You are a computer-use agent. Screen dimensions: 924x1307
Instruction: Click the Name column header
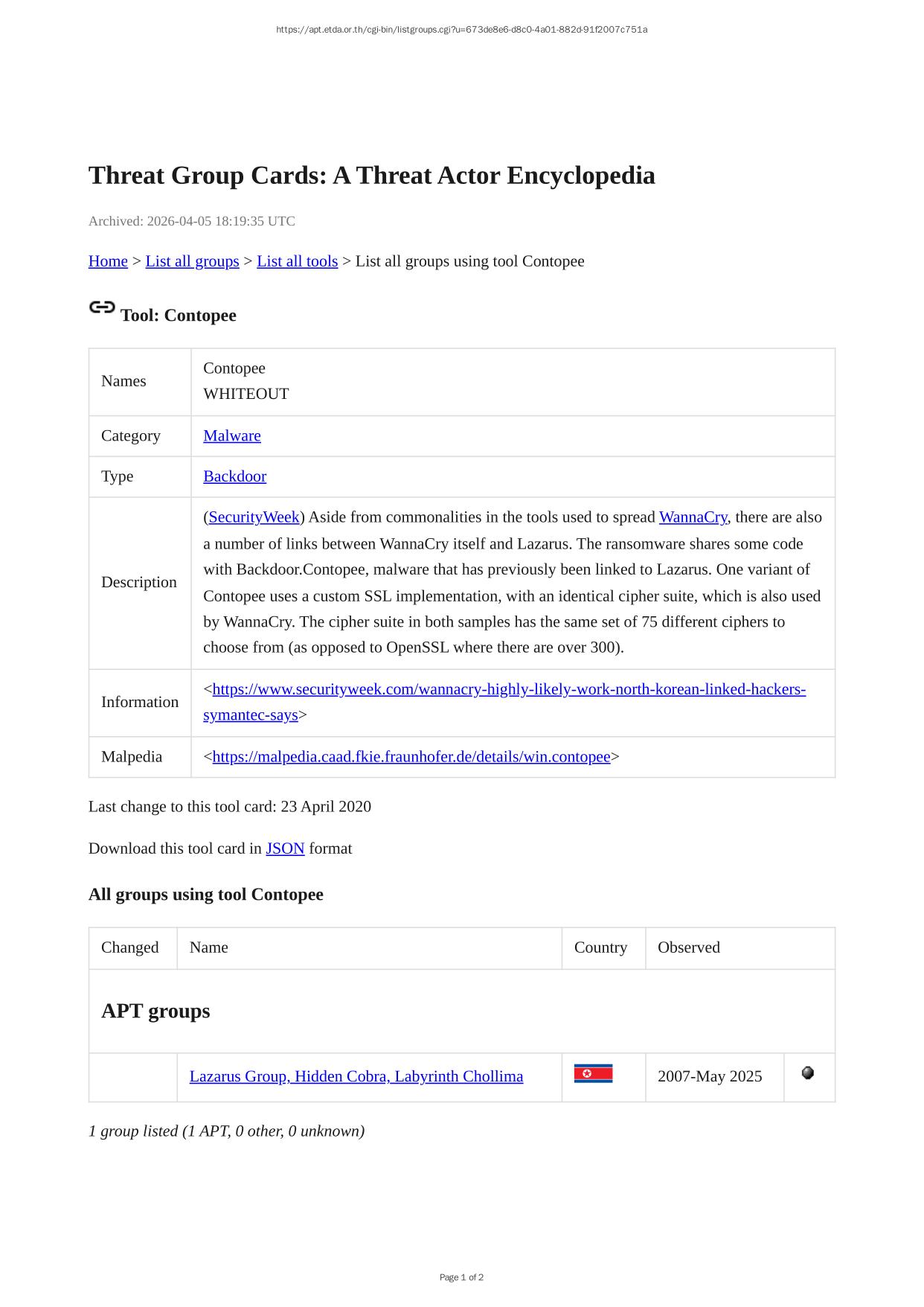pyautogui.click(x=209, y=948)
